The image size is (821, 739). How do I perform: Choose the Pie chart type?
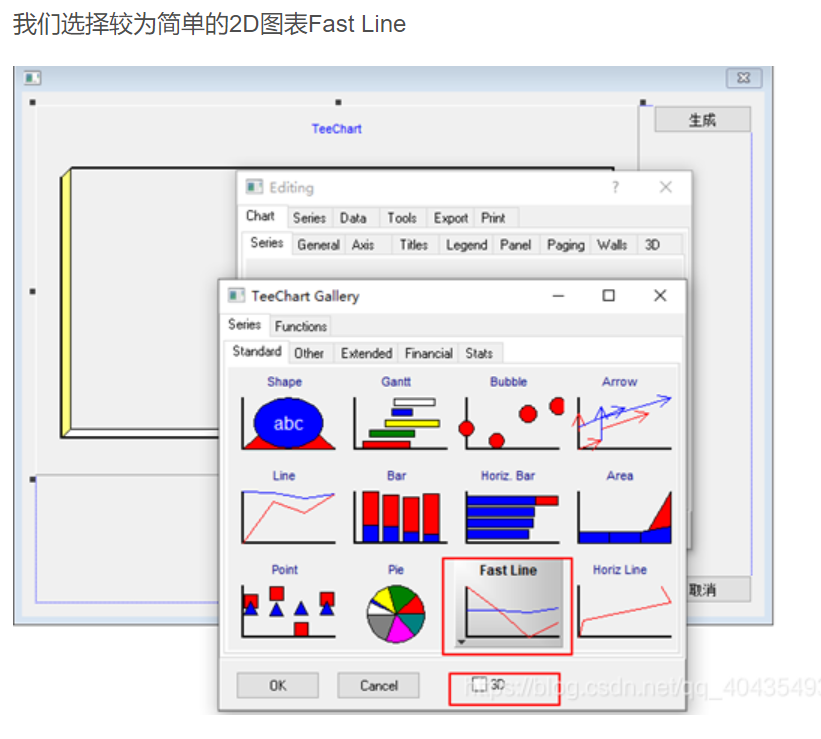(396, 601)
